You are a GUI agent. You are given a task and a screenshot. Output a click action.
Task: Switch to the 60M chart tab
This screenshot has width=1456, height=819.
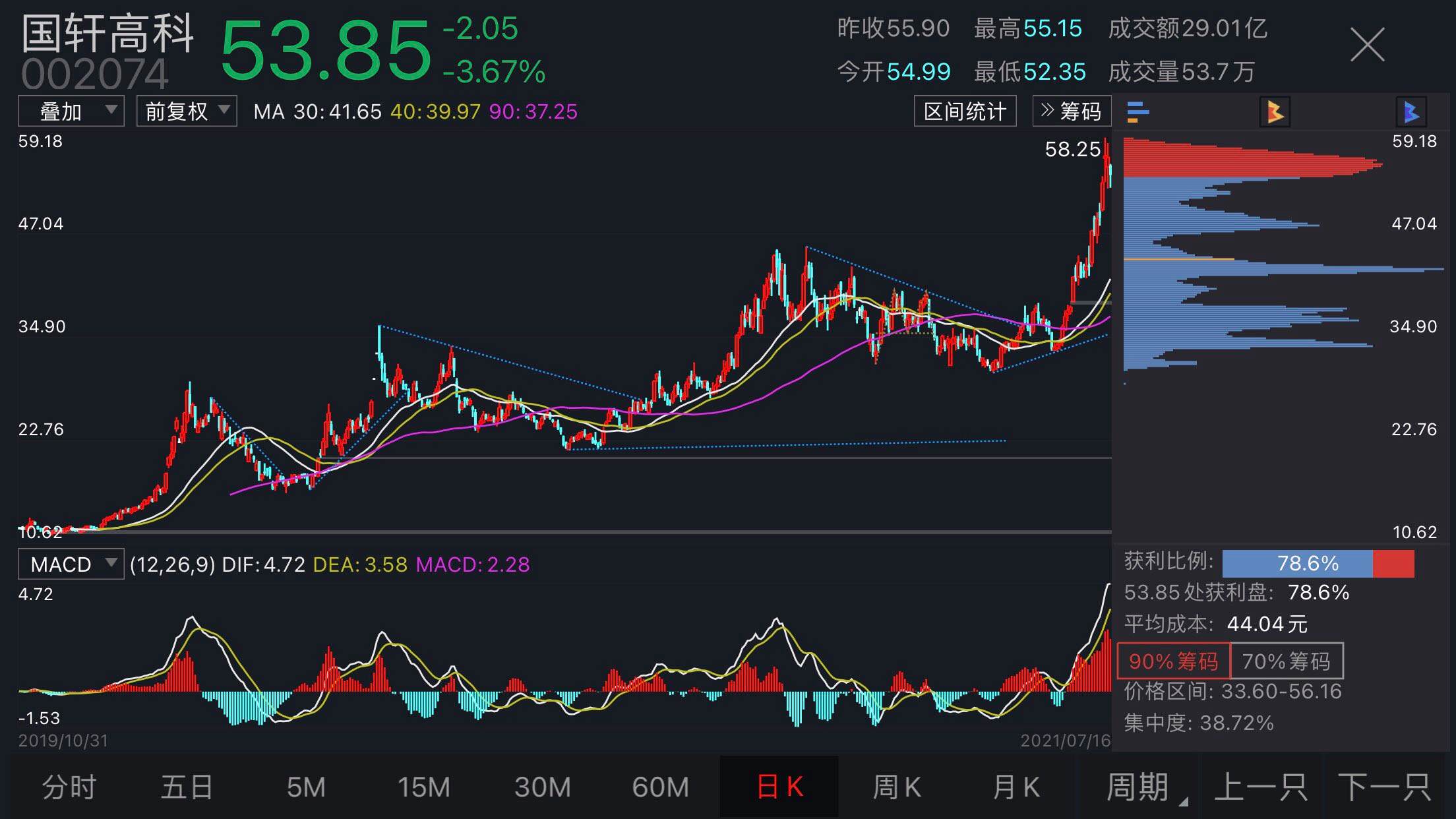coord(660,787)
